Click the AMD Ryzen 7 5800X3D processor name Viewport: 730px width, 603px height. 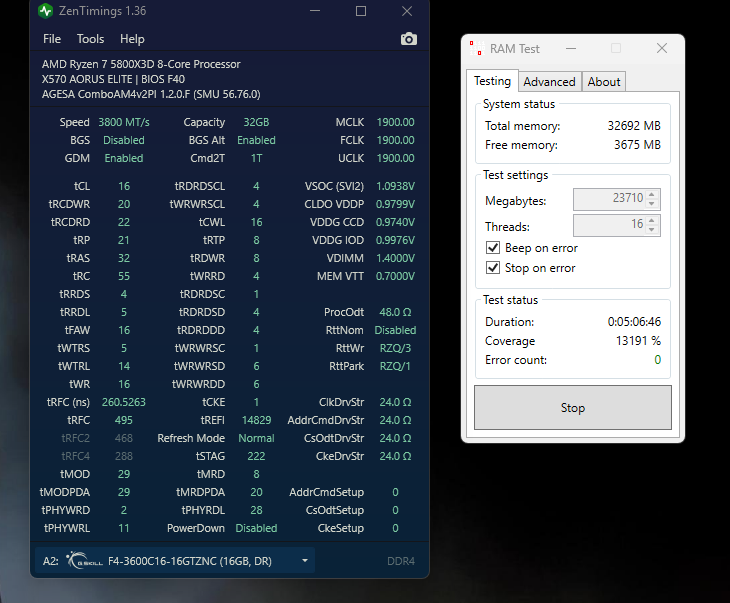[x=141, y=64]
